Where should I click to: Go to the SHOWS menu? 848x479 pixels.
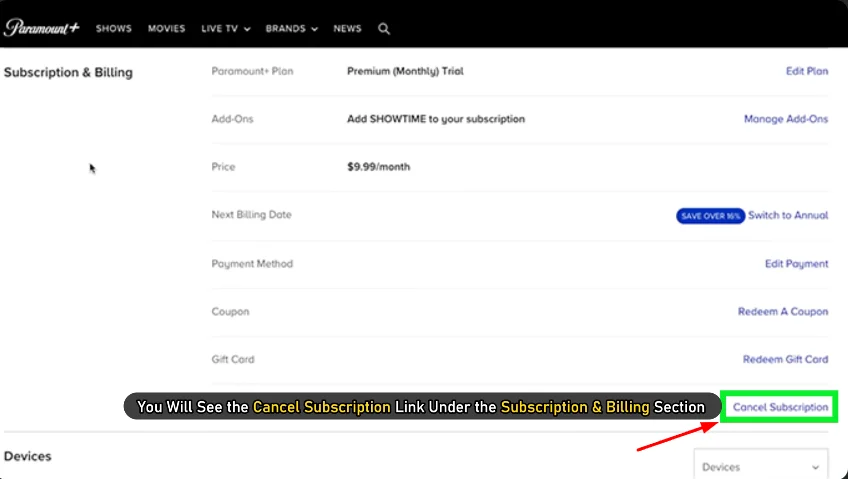pos(114,29)
